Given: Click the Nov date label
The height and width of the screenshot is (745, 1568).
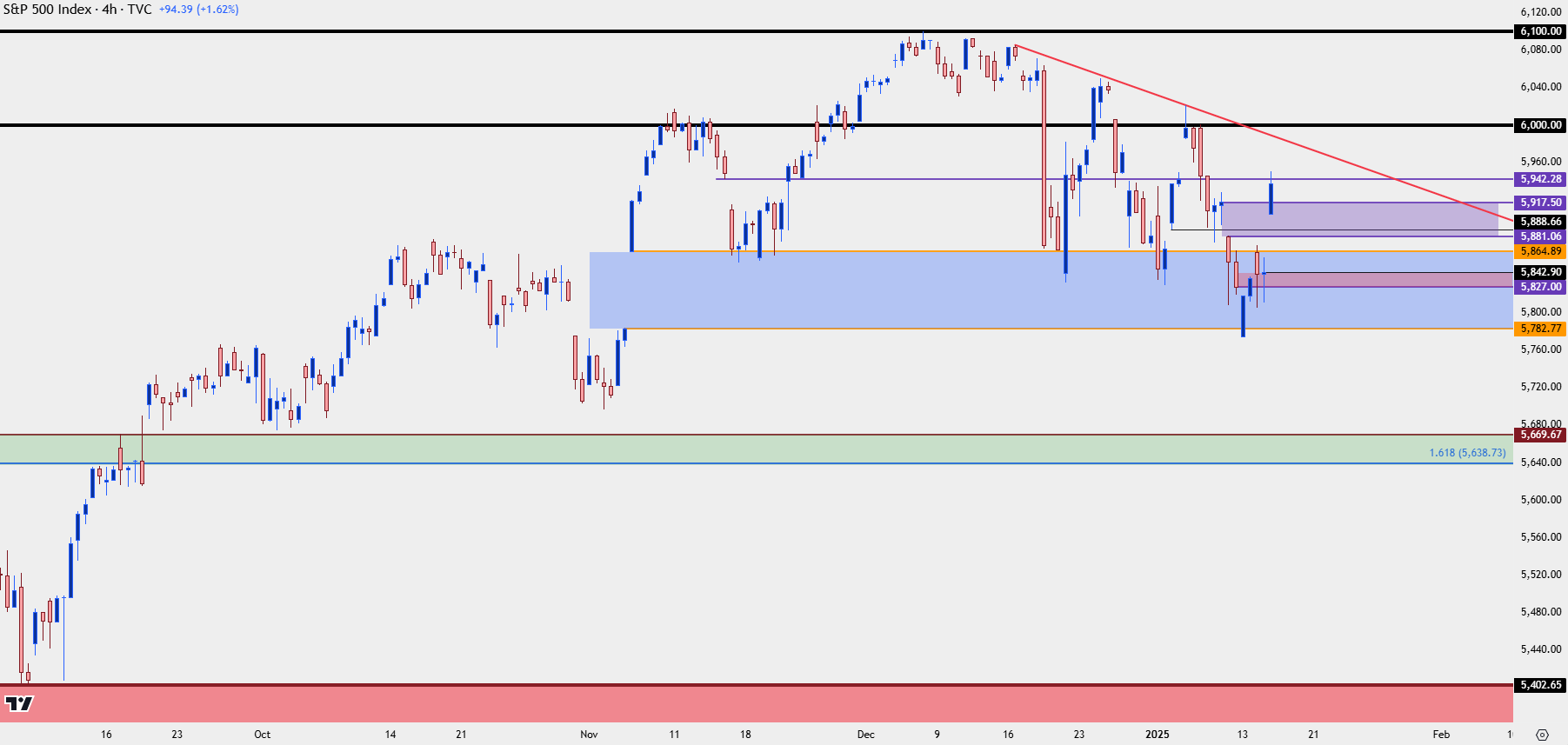Looking at the screenshot, I should (589, 735).
